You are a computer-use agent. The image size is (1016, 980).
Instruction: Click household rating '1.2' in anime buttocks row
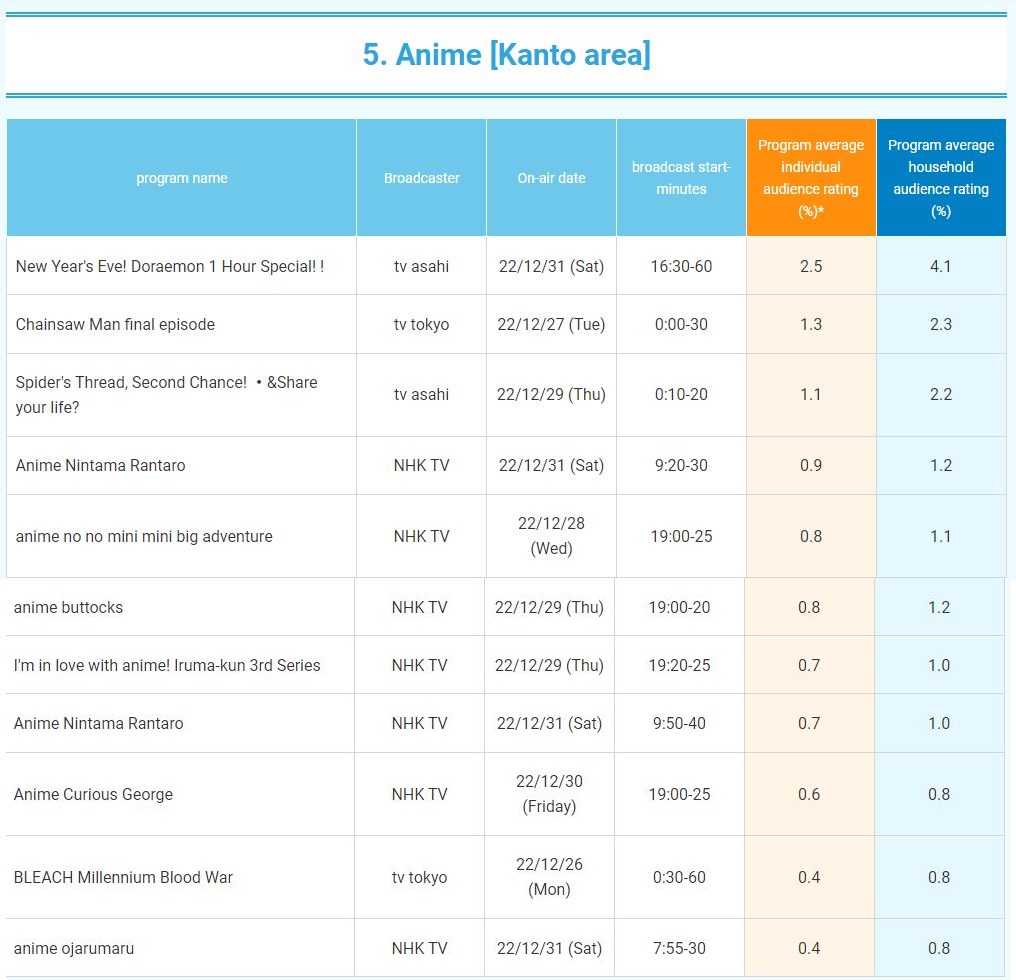939,607
